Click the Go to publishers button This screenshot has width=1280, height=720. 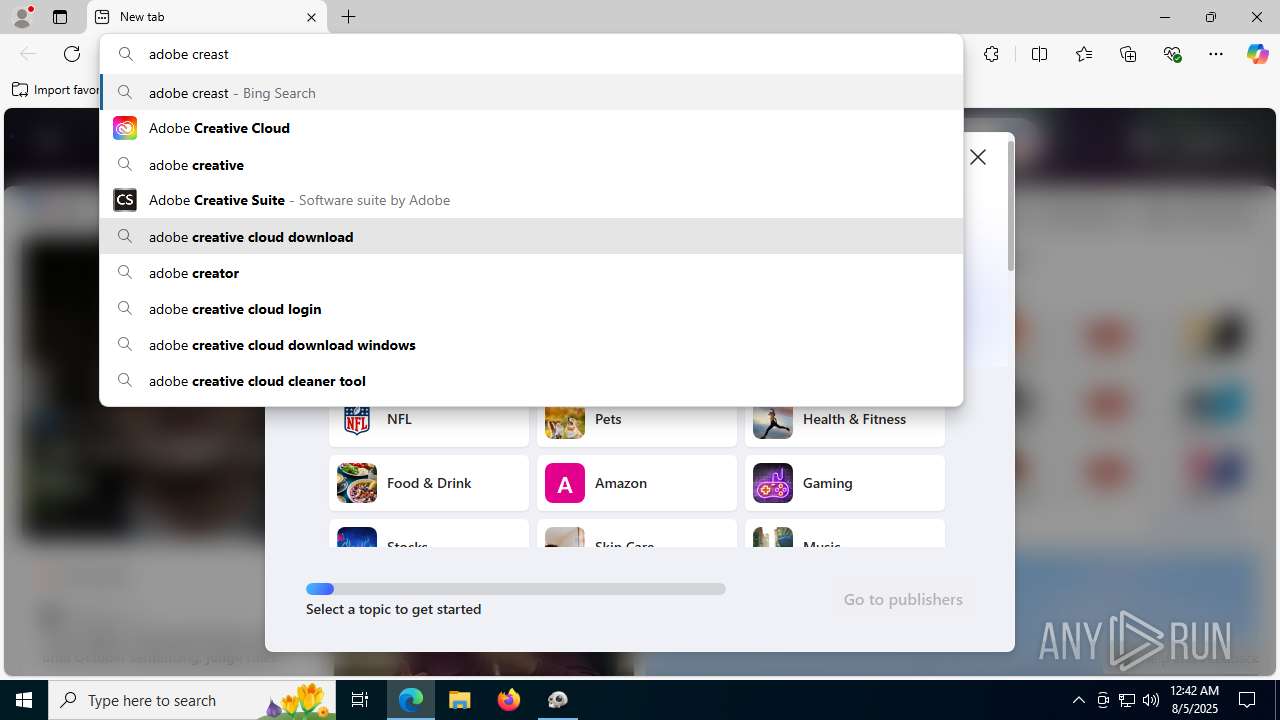(903, 599)
